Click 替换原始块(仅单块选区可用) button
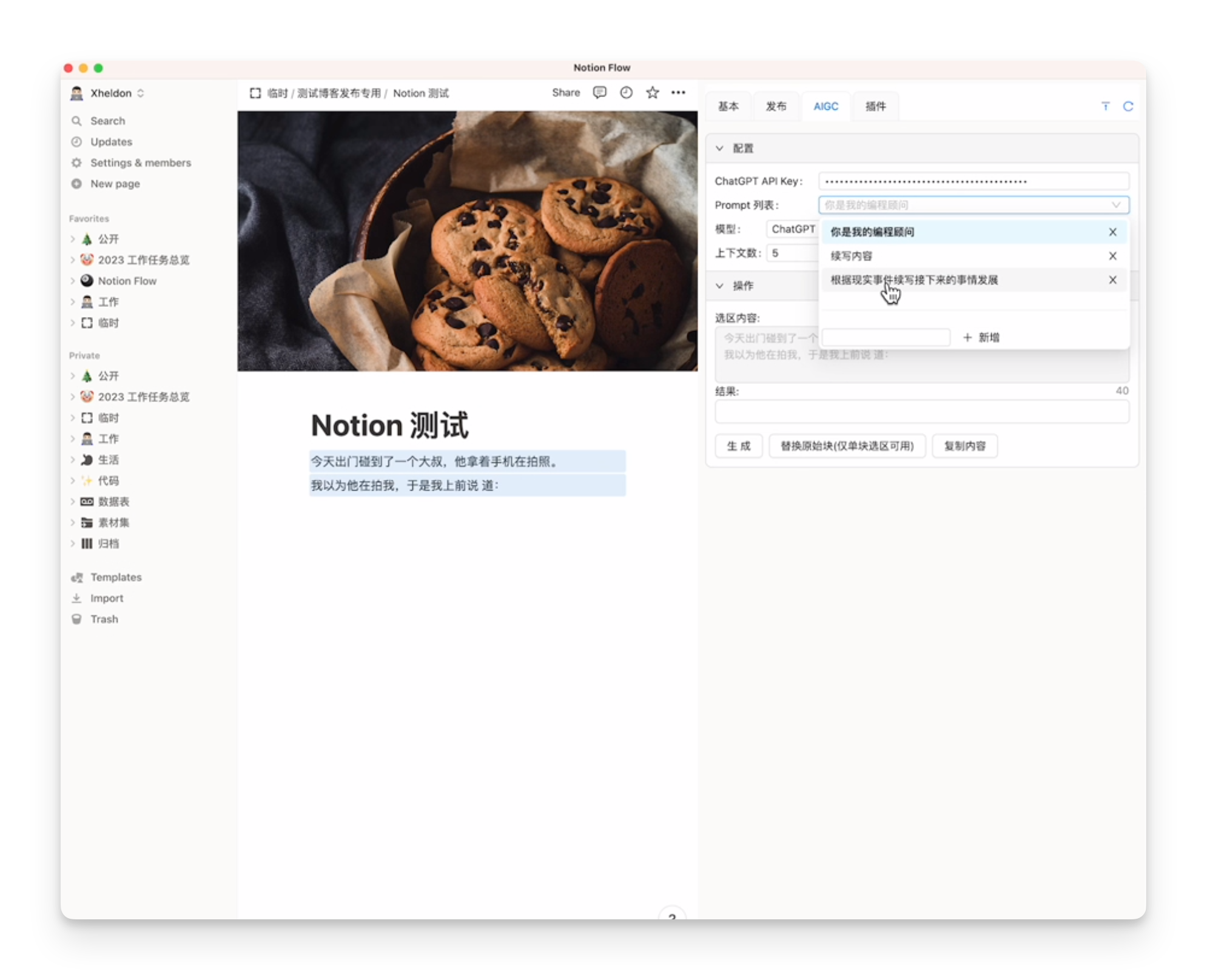1207x980 pixels. click(x=847, y=446)
